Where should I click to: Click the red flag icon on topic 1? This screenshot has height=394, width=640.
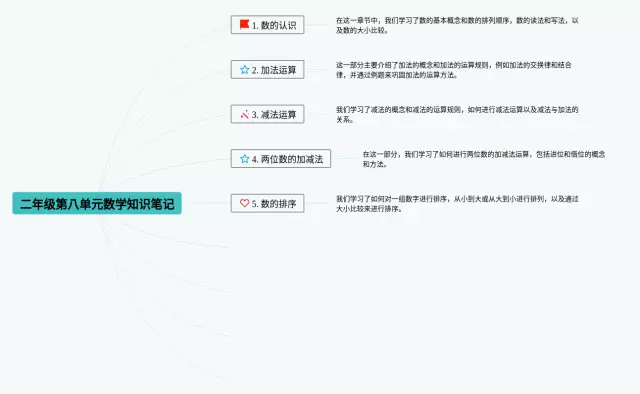coord(244,24)
